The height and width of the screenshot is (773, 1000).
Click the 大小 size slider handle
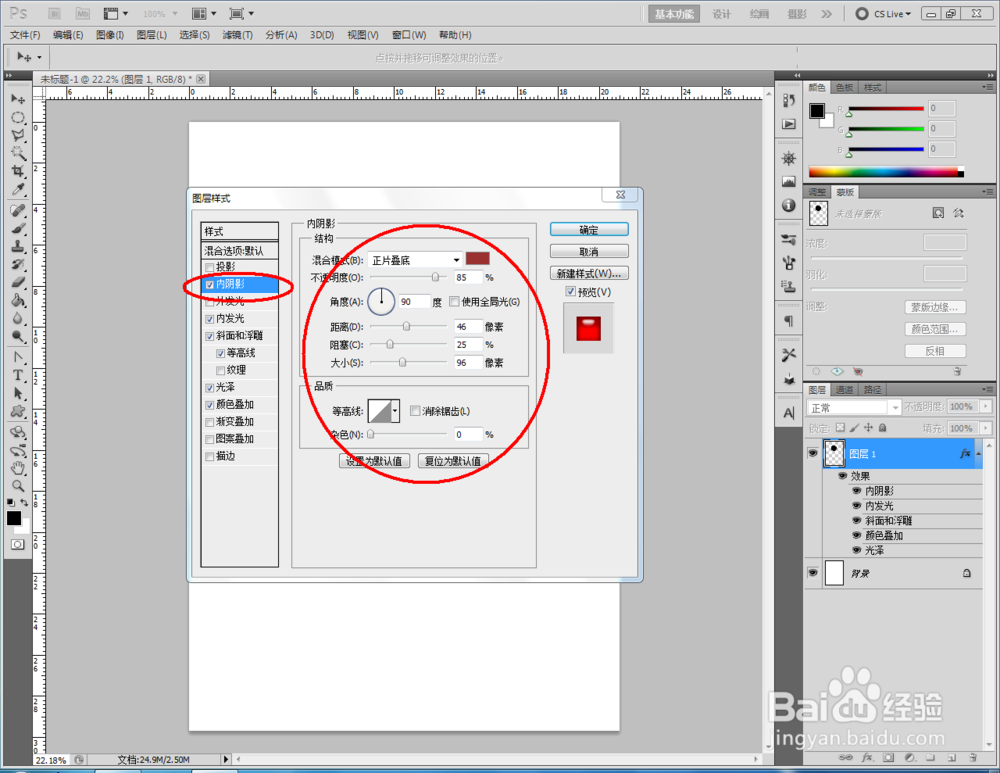(x=402, y=362)
